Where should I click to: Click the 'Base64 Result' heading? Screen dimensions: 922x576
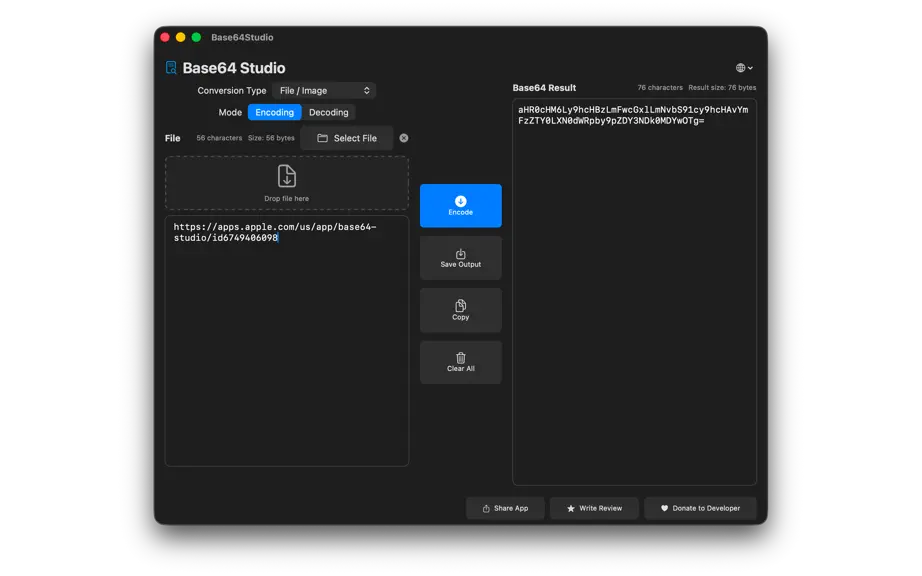(544, 88)
